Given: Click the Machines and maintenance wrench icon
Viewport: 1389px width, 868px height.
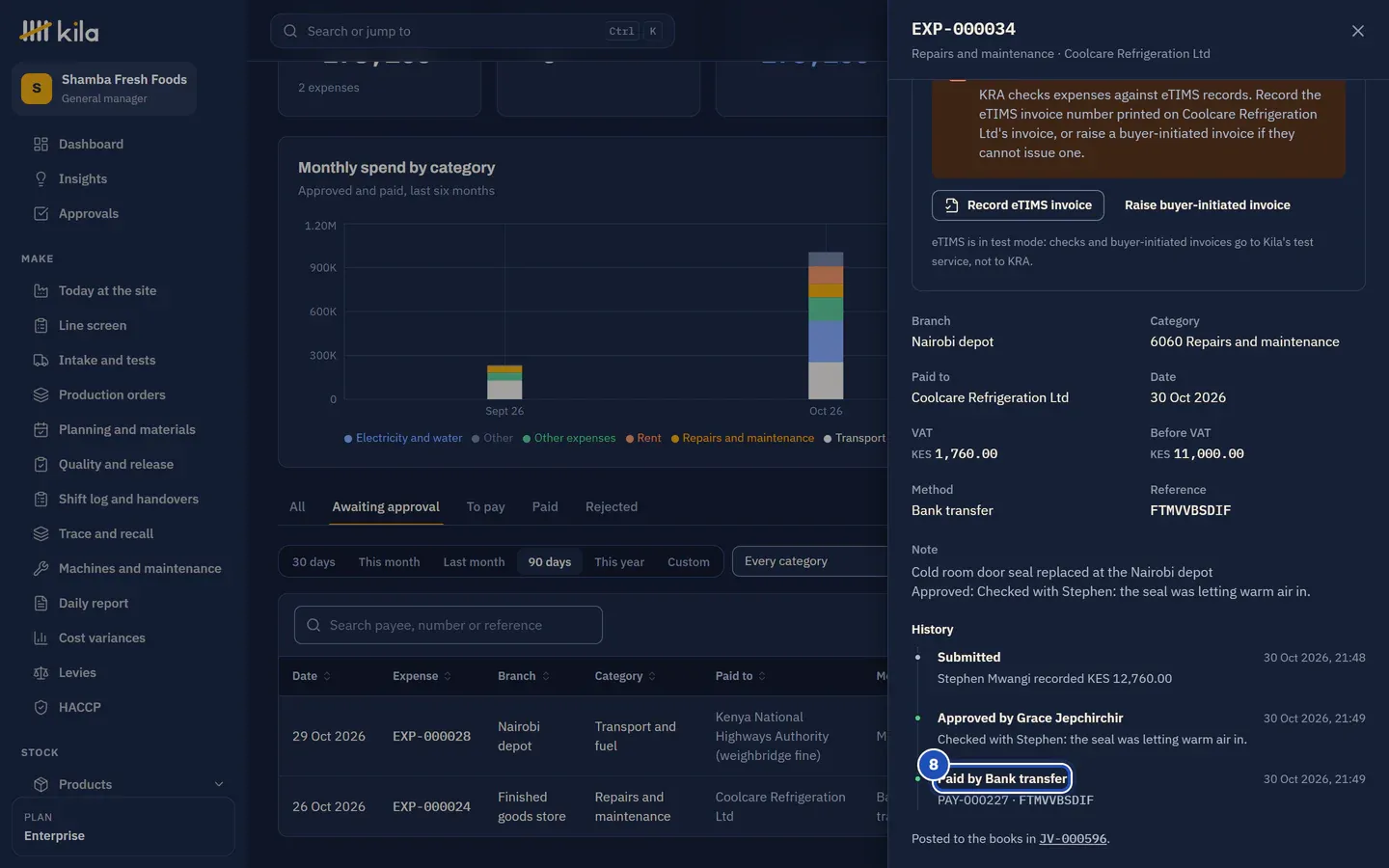Looking at the screenshot, I should [x=41, y=569].
